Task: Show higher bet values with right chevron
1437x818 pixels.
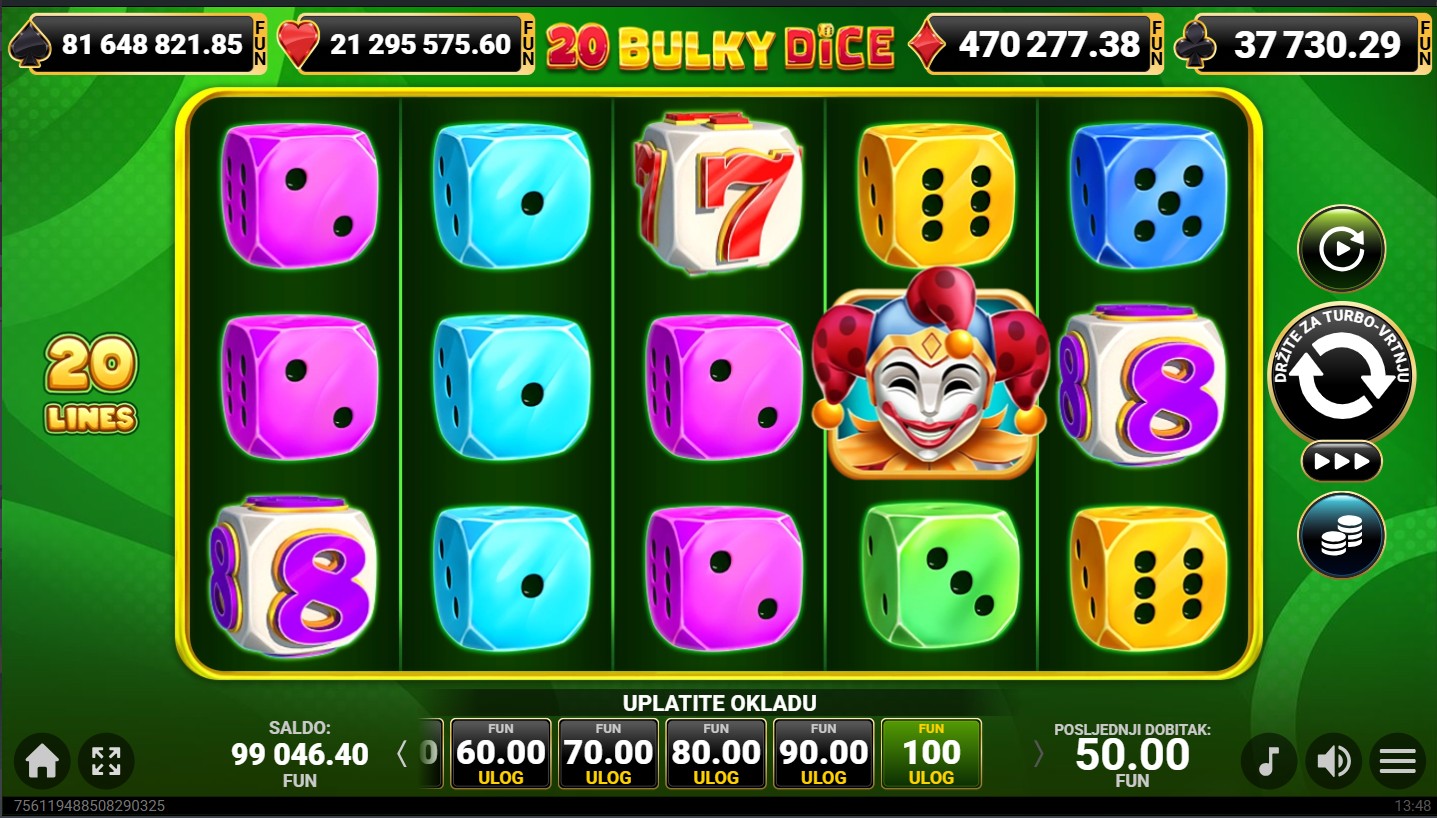Action: point(1038,754)
